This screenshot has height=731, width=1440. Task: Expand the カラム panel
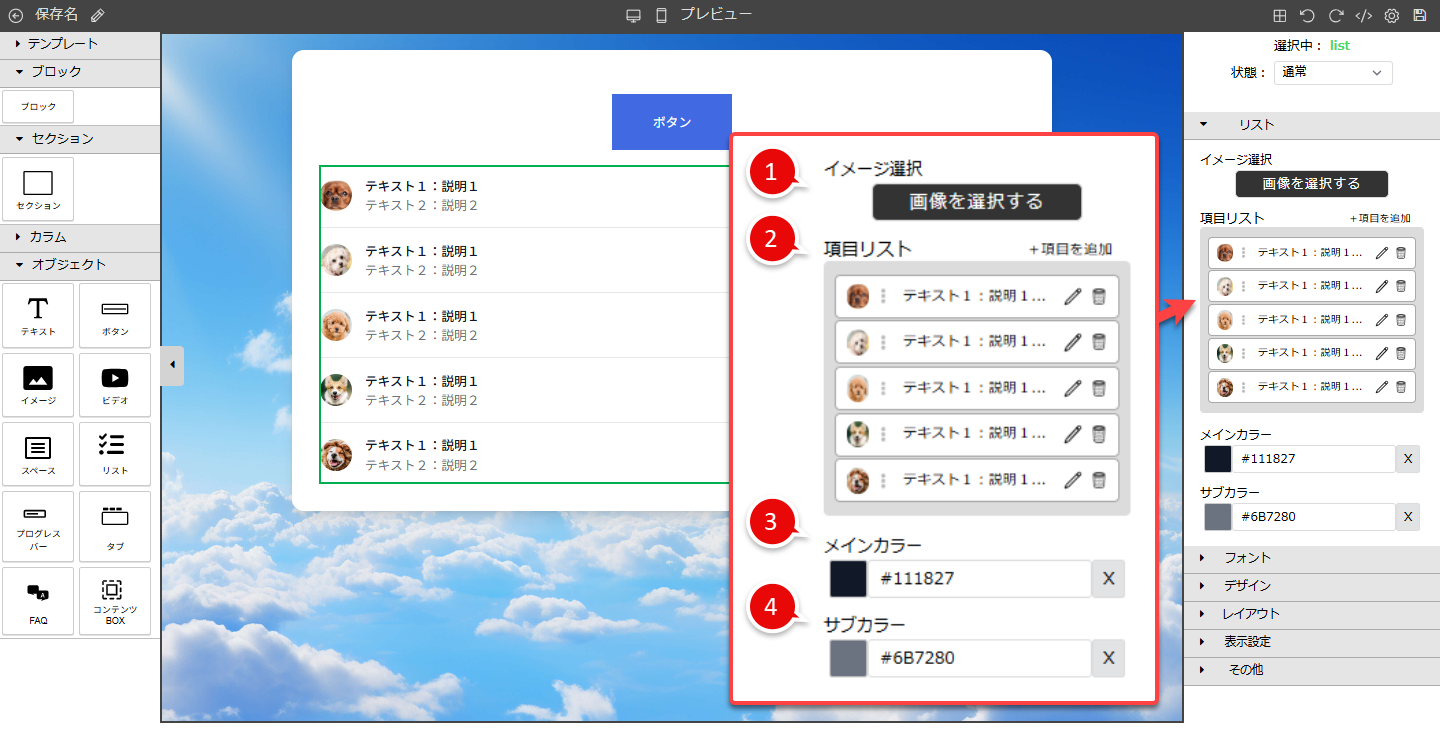point(47,237)
